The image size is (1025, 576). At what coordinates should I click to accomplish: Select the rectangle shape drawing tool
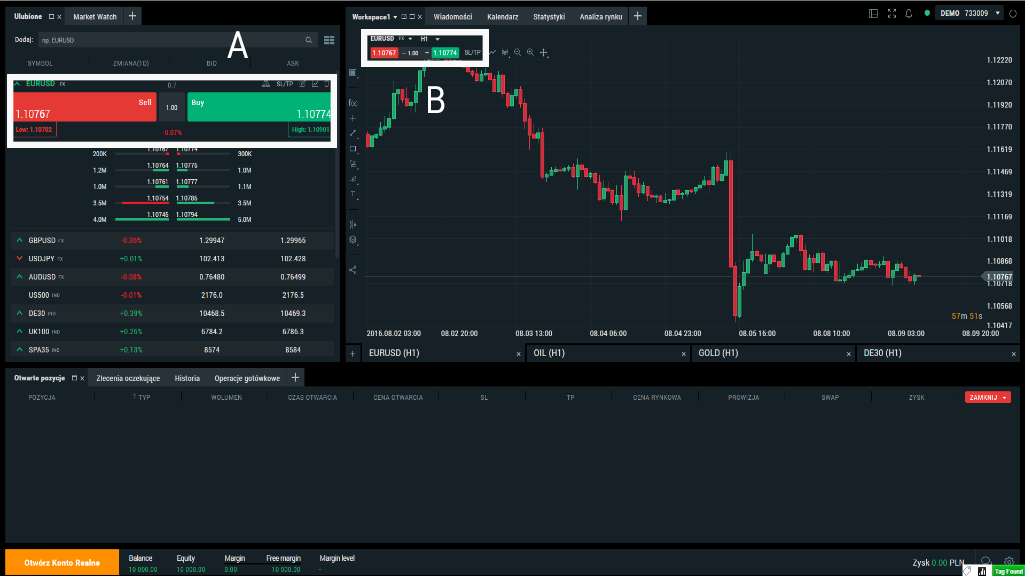tap(353, 149)
